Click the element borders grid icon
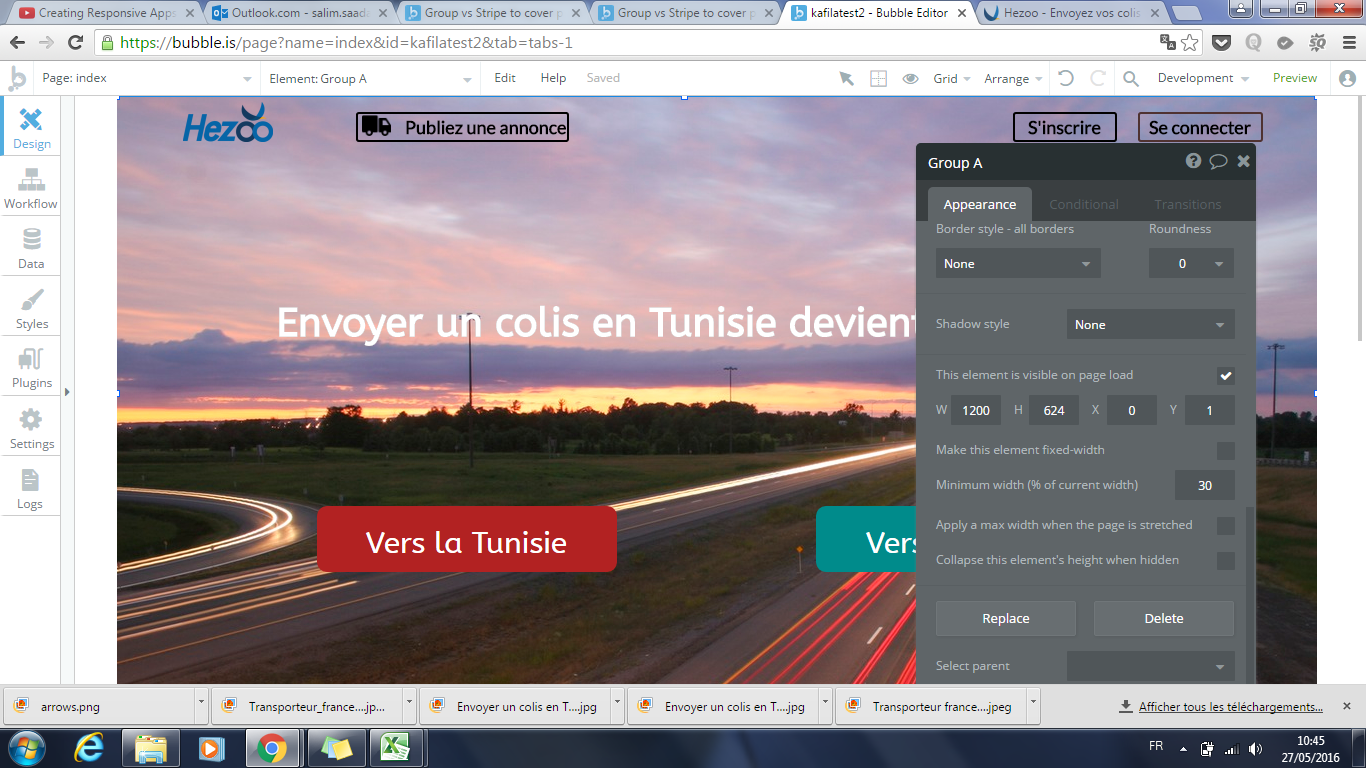The height and width of the screenshot is (768, 1366). pyautogui.click(x=878, y=78)
